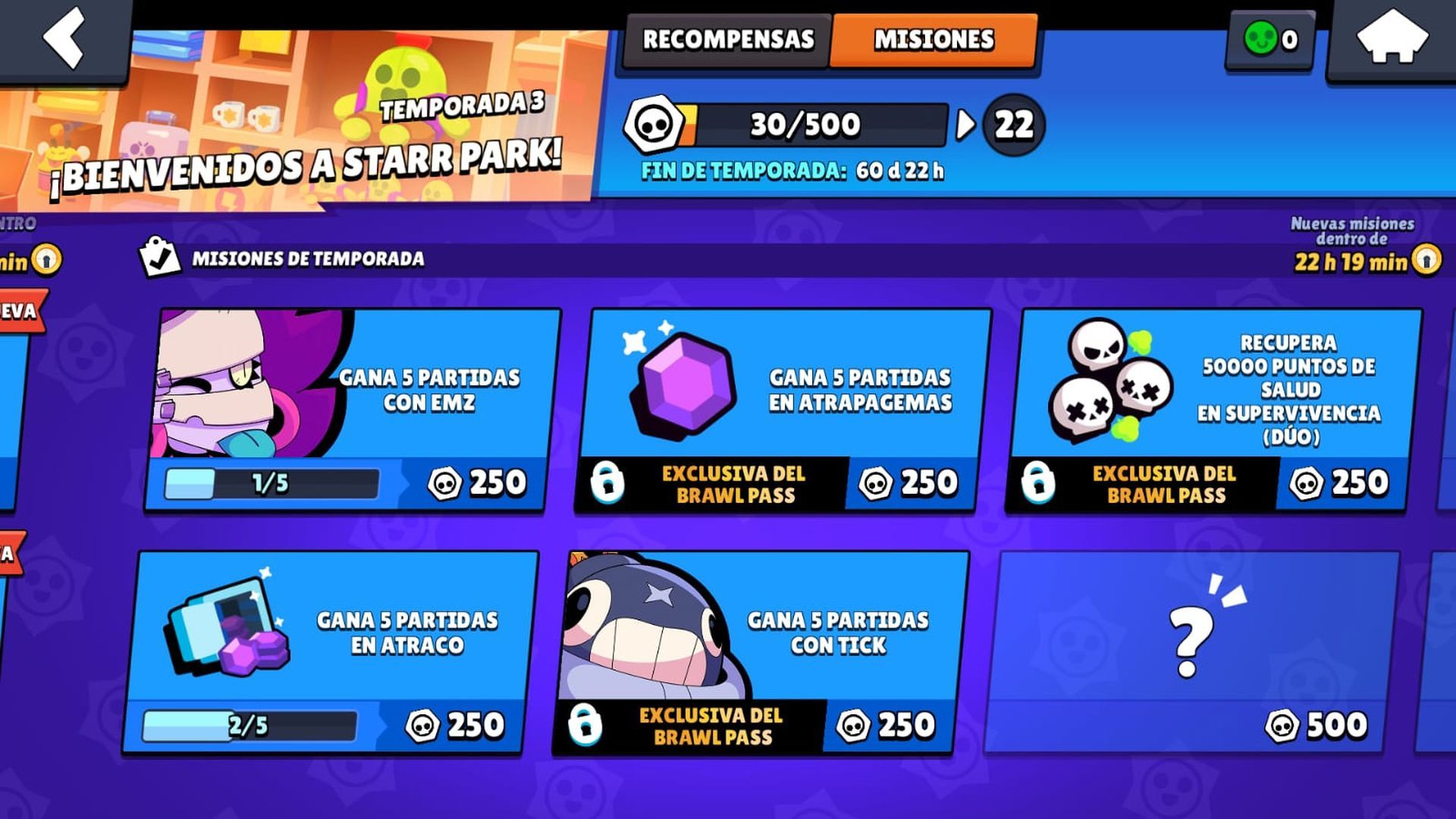
Task: Select the Misiones tab
Action: coord(934,39)
